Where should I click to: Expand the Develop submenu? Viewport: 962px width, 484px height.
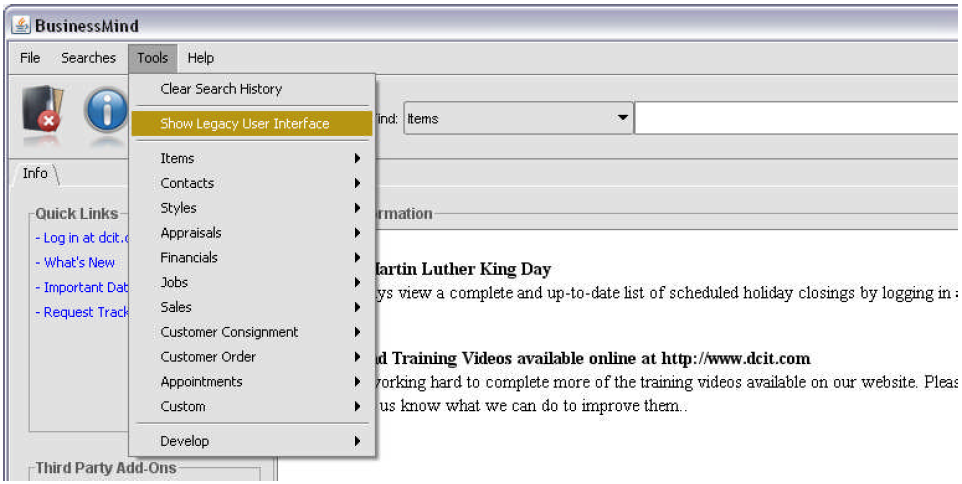tap(252, 441)
